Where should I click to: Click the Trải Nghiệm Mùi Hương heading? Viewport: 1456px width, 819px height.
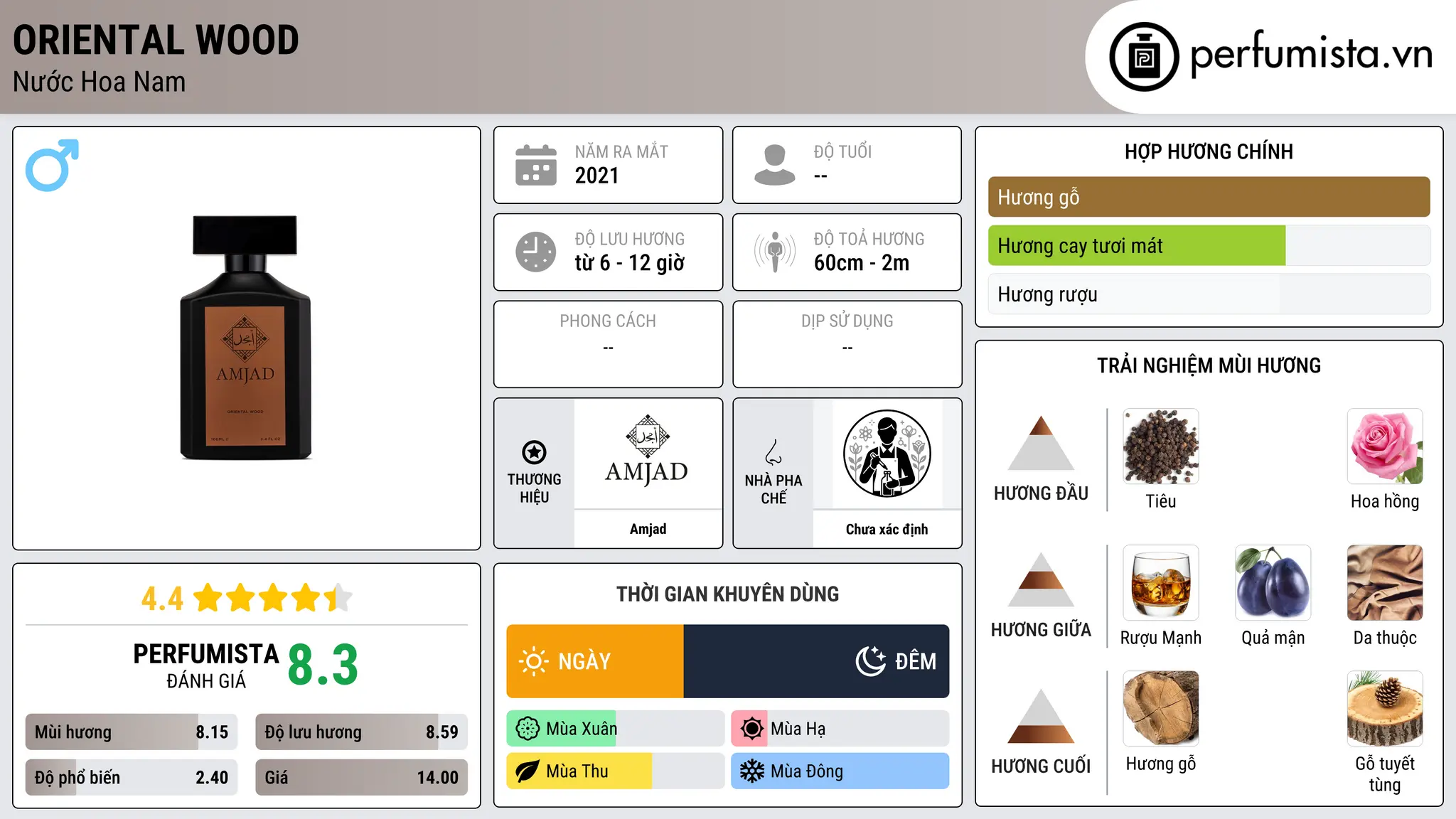click(1209, 365)
